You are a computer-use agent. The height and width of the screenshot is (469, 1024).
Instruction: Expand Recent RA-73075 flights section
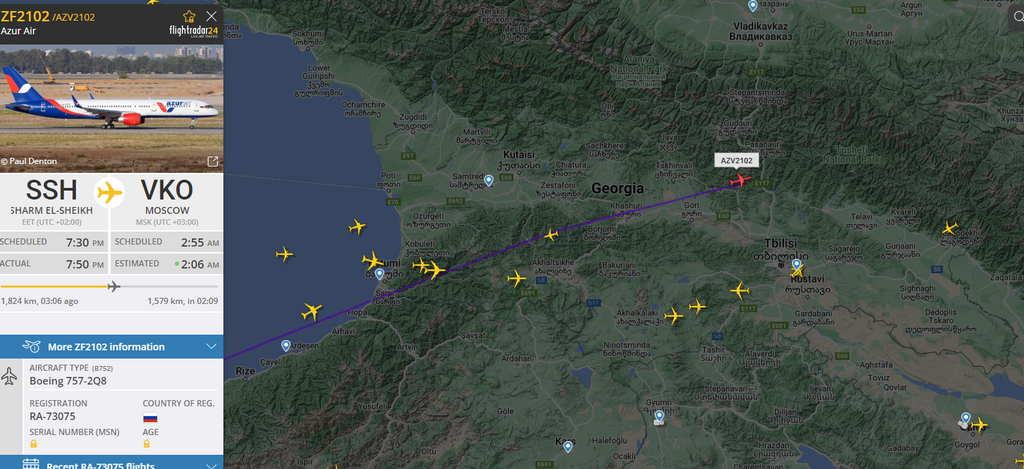[x=211, y=466]
